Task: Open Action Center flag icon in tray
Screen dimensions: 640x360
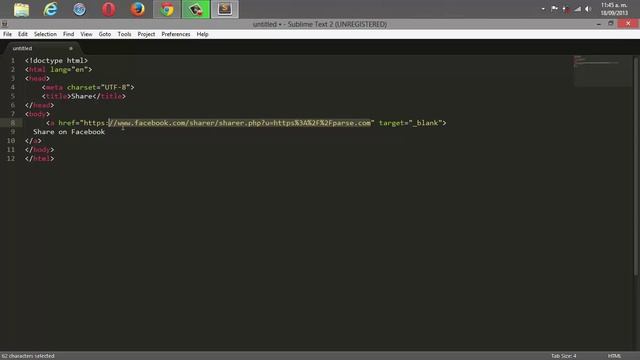Action: 554,9
